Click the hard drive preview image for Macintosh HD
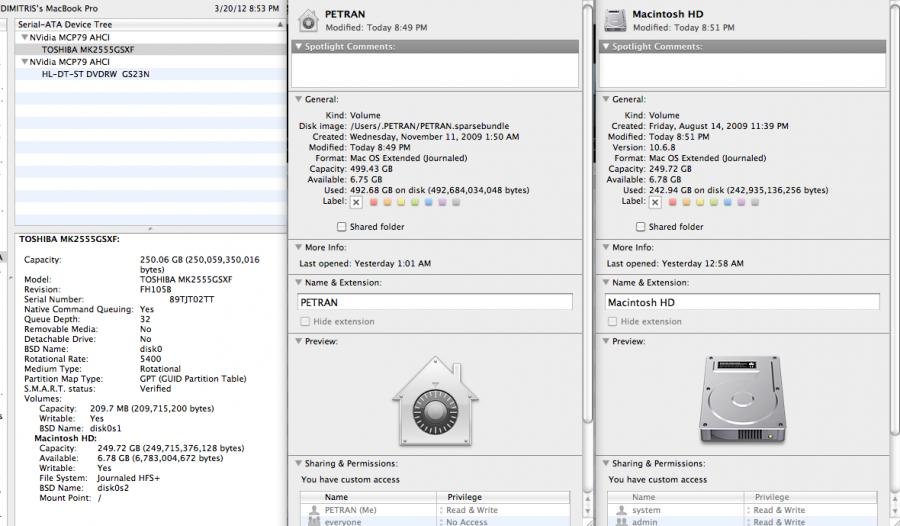Screen dimensions: 900x526 pyautogui.click(x=742, y=399)
